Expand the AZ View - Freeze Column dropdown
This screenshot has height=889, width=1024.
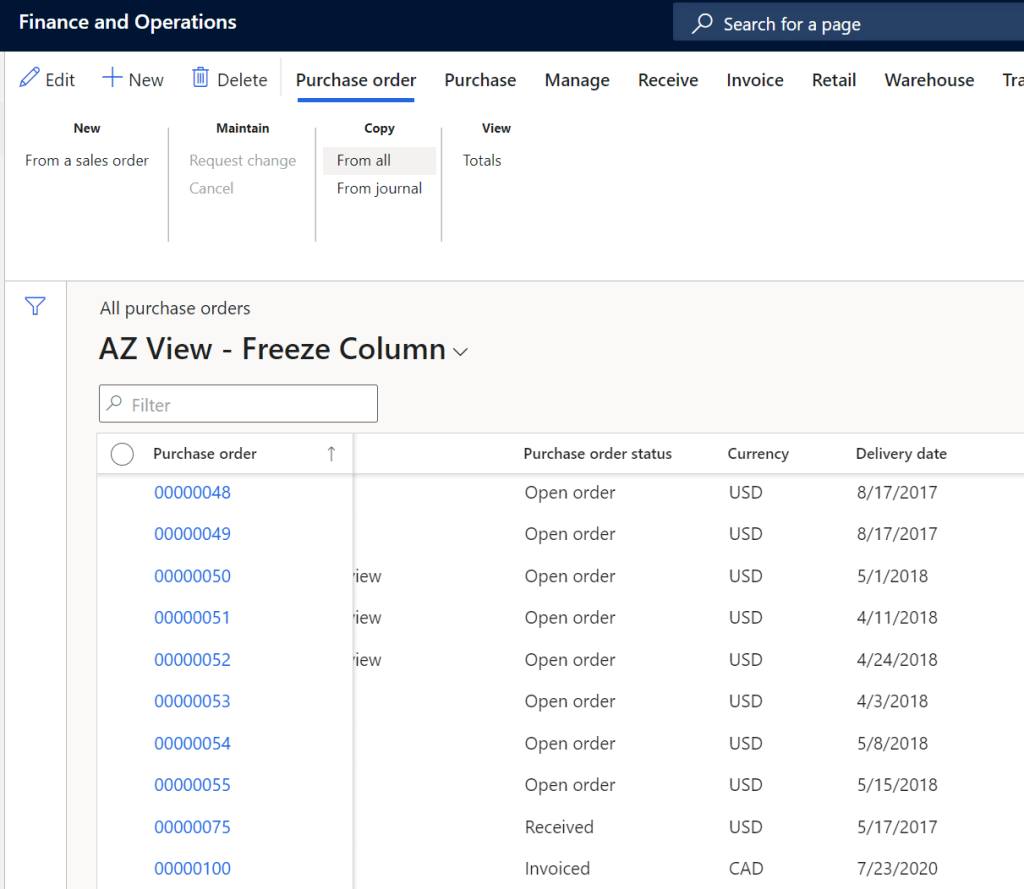[461, 352]
